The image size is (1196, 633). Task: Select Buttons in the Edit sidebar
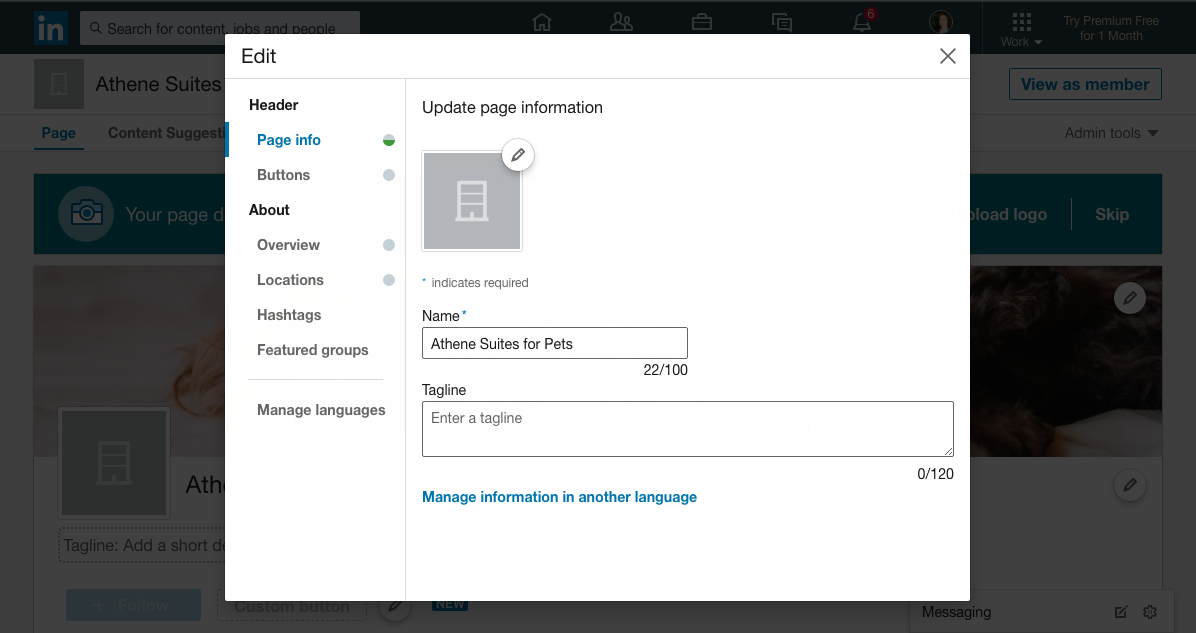coord(283,175)
